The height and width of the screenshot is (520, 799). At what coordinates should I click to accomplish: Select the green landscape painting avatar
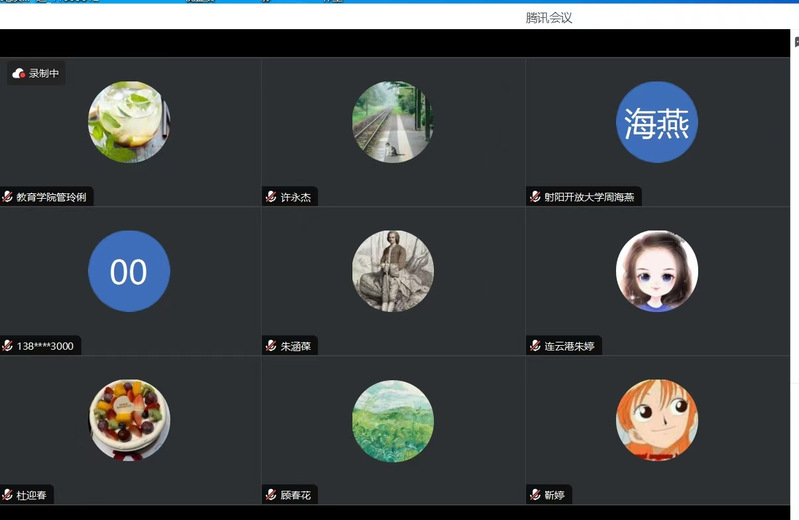pyautogui.click(x=393, y=420)
